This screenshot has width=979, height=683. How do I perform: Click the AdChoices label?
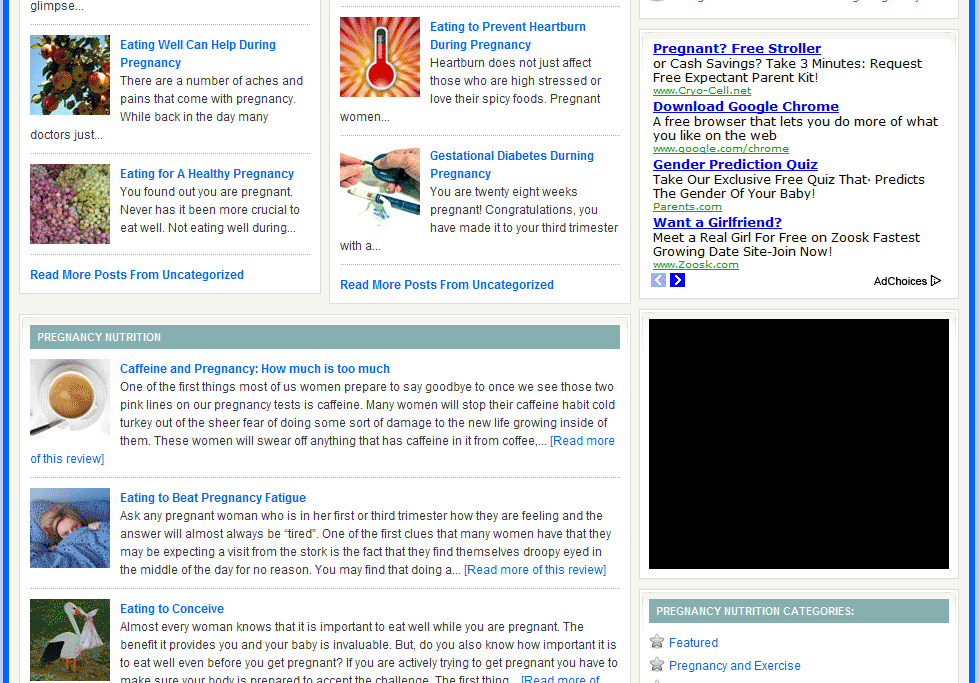pos(900,281)
